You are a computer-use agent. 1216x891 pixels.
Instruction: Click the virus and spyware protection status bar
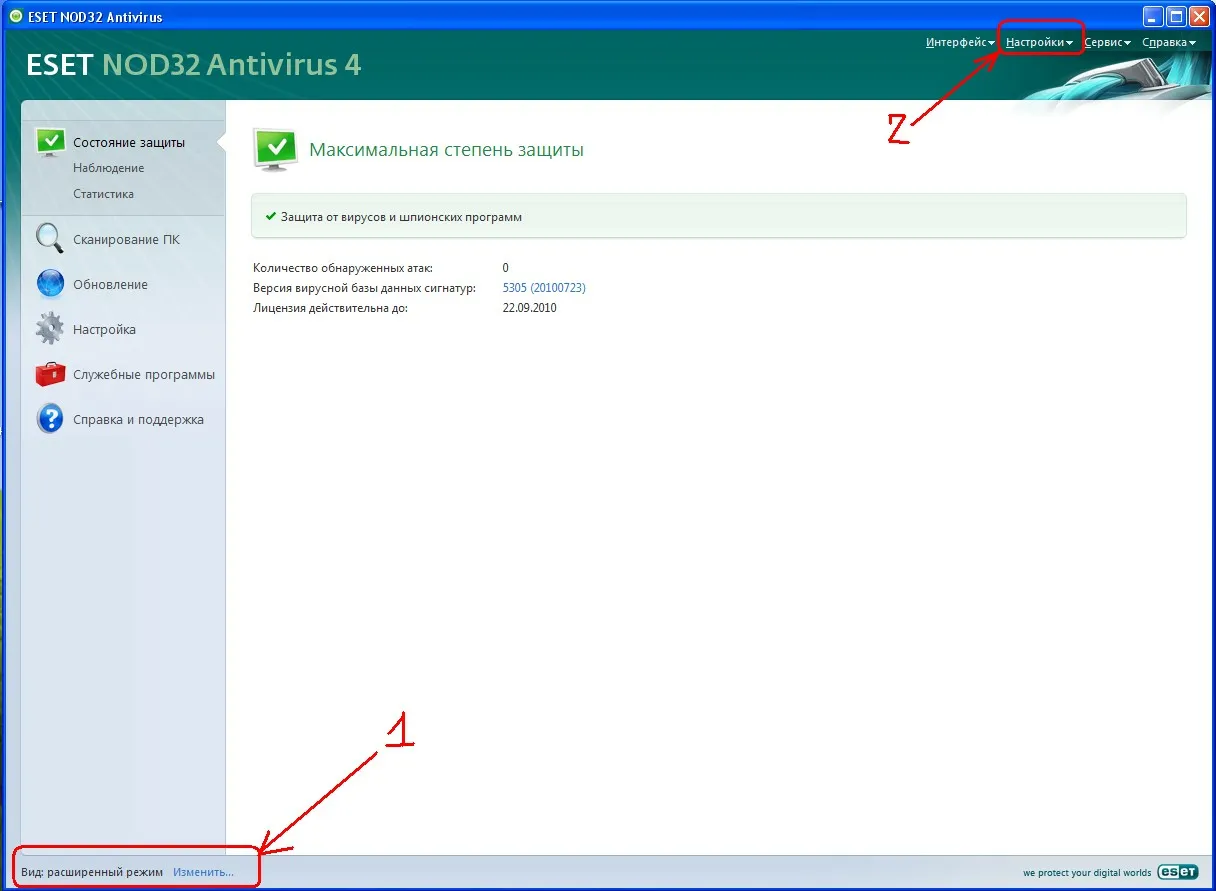pyautogui.click(x=718, y=216)
